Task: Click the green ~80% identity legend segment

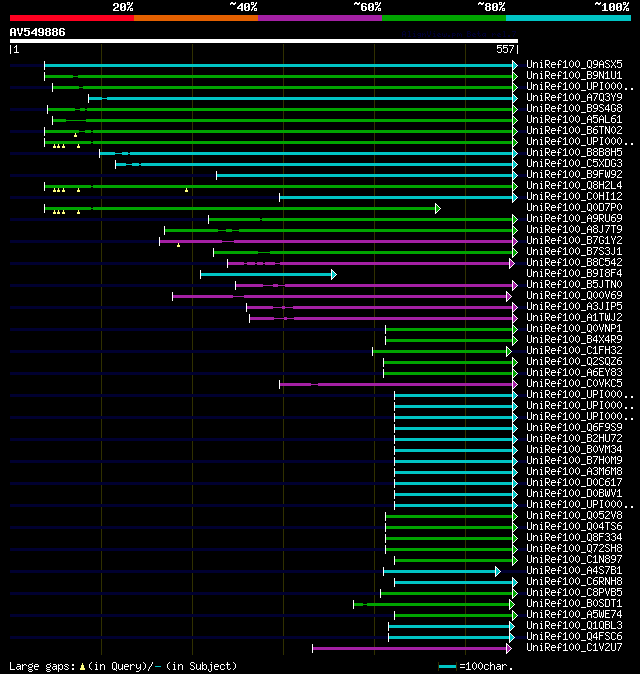Action: pyautogui.click(x=444, y=18)
